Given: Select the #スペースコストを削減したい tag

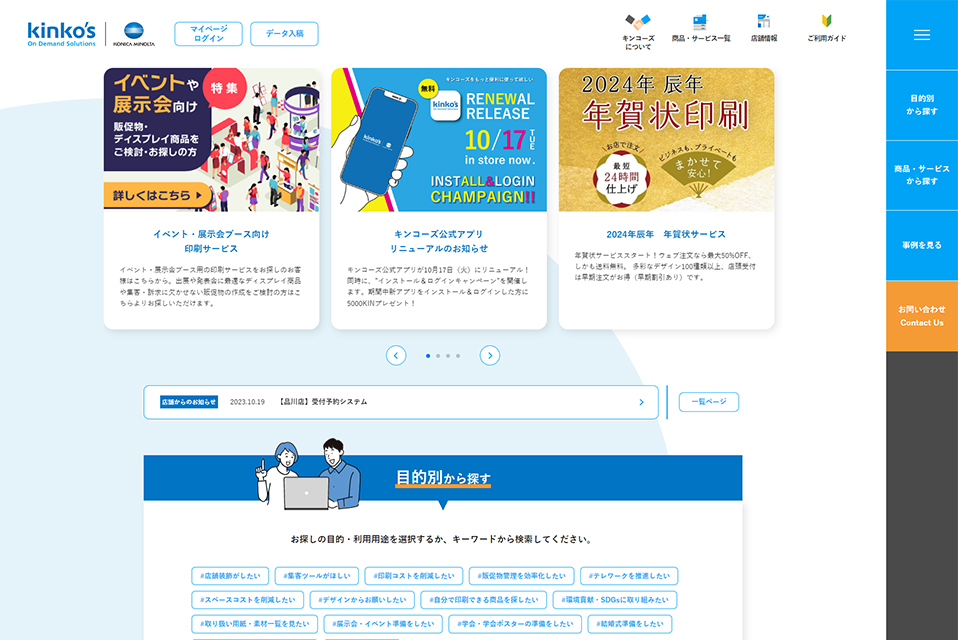Looking at the screenshot, I should pyautogui.click(x=247, y=600).
